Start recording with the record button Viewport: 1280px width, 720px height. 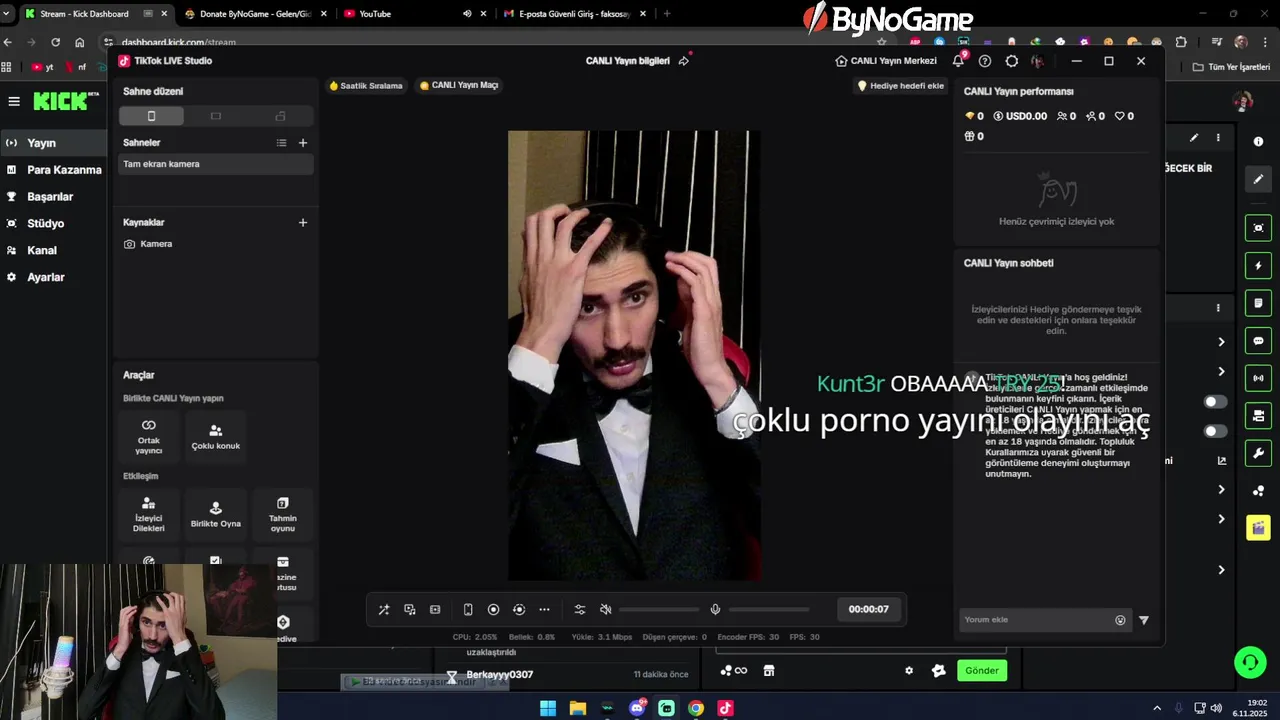click(493, 609)
